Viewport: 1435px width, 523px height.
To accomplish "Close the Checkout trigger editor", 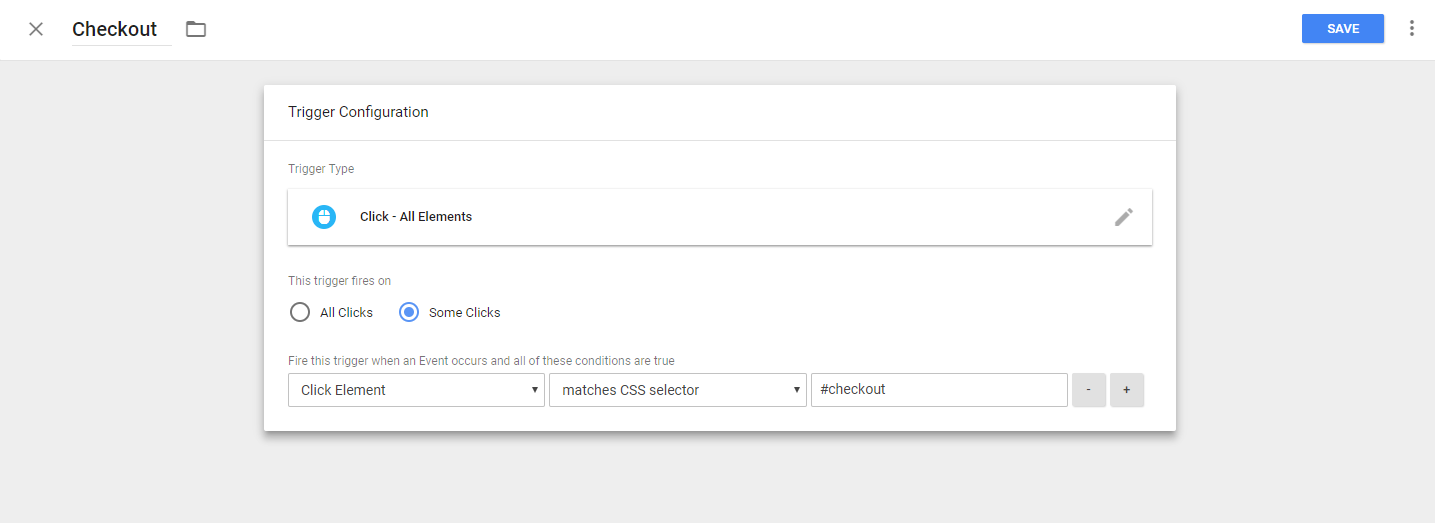I will (36, 29).
